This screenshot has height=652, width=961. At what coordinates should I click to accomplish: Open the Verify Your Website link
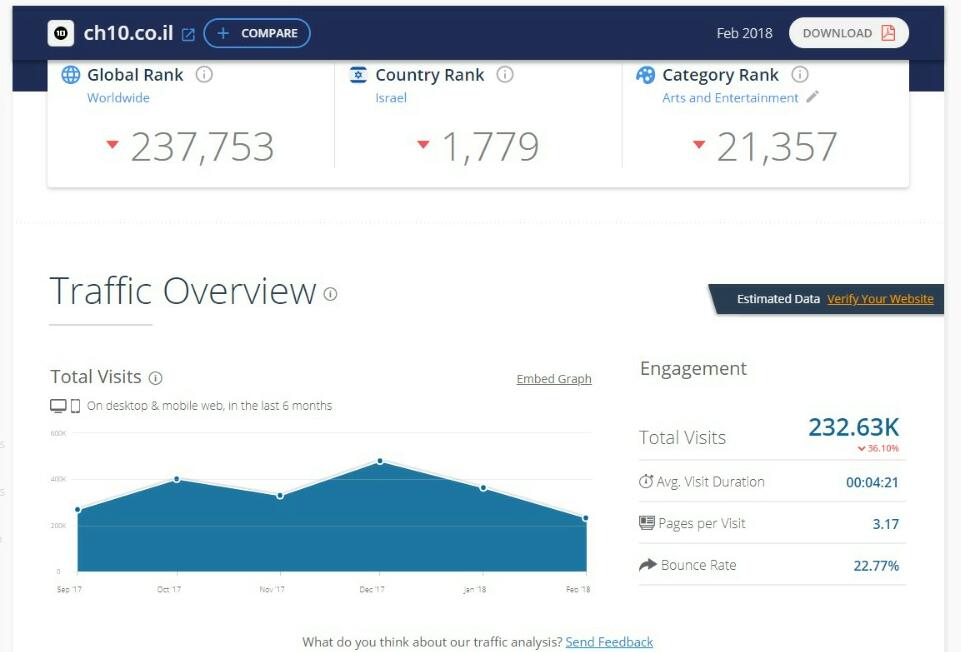[x=880, y=299]
